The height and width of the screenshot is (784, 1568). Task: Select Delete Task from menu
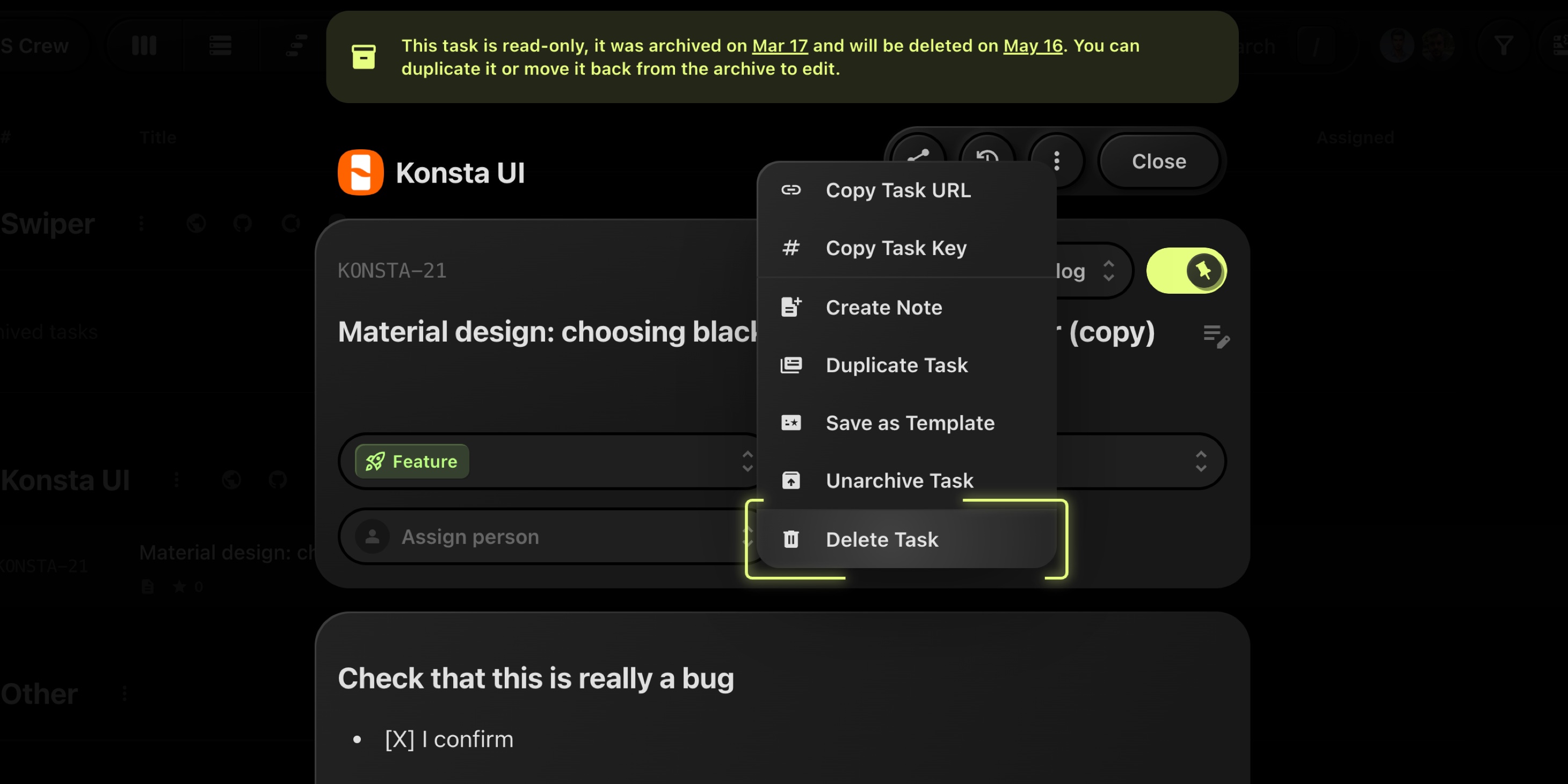tap(881, 539)
